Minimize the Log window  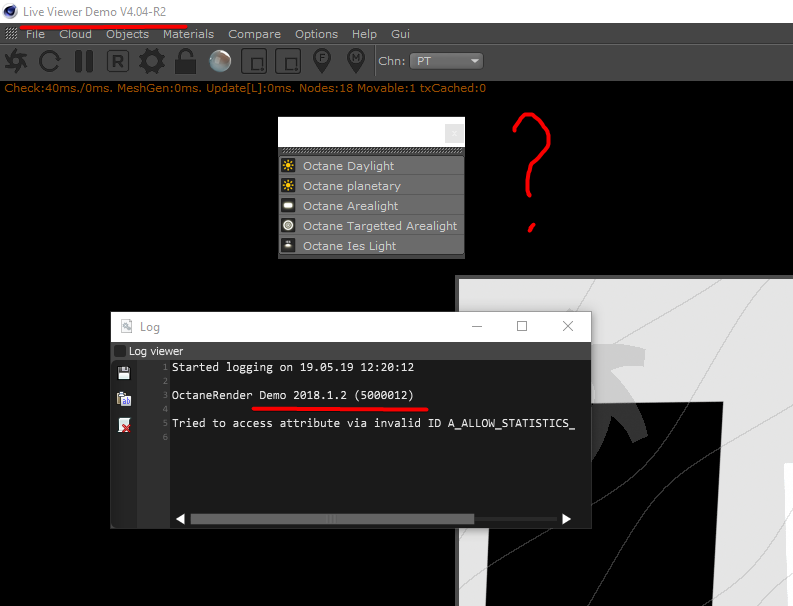[477, 326]
